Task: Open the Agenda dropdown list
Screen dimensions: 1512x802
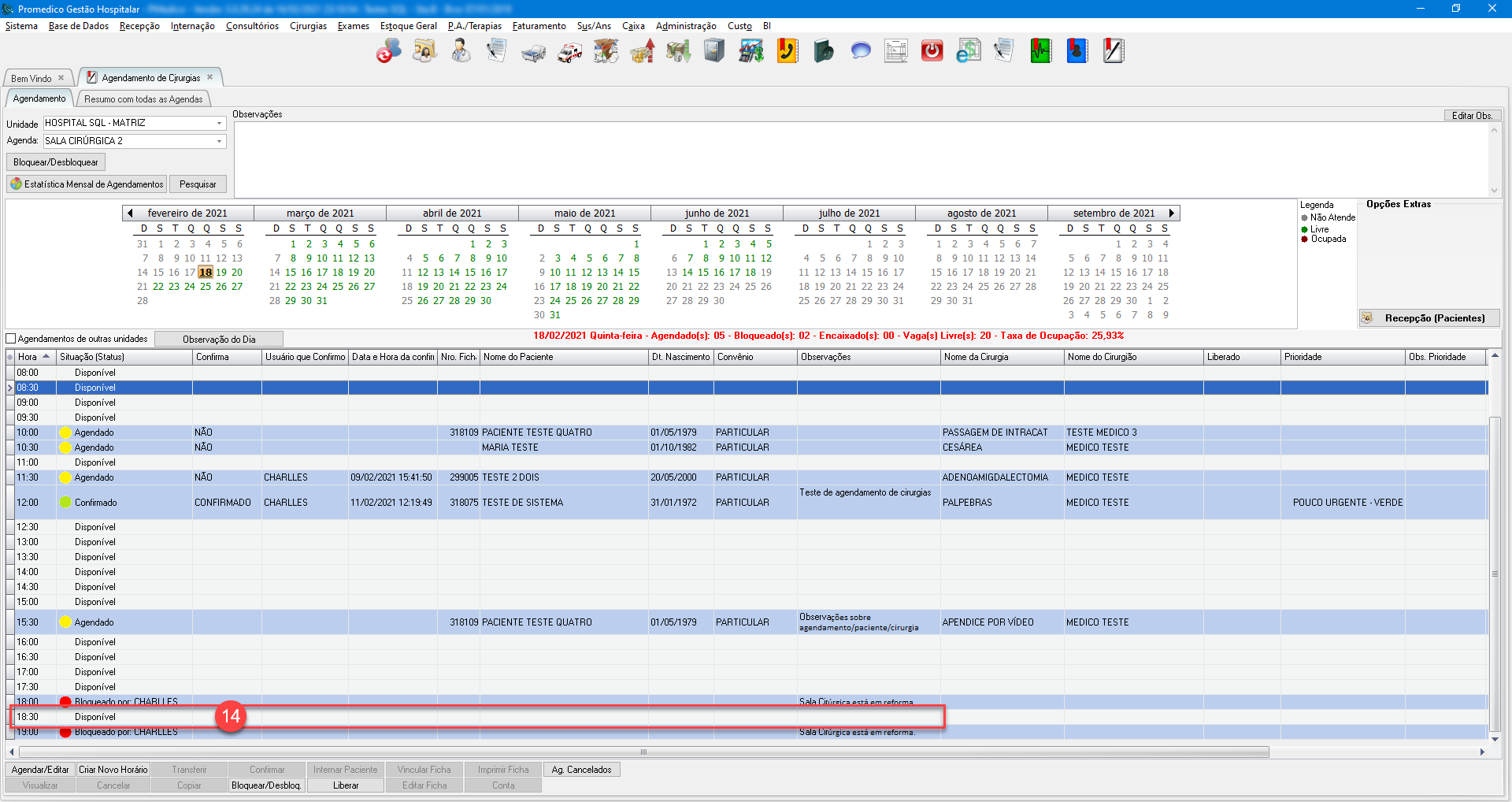Action: (x=219, y=141)
